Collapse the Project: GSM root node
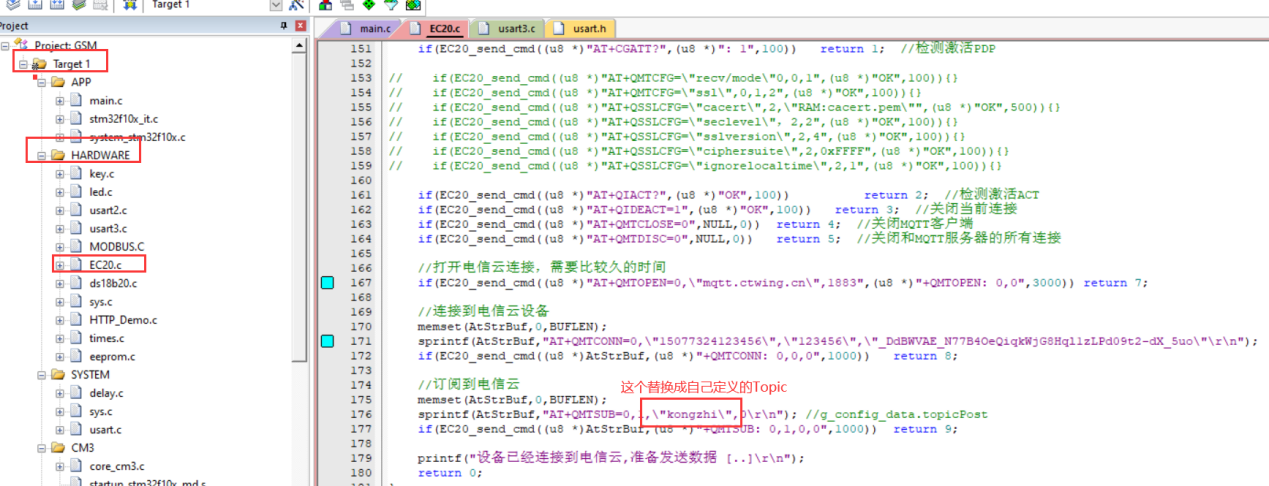 pyautogui.click(x=6, y=46)
